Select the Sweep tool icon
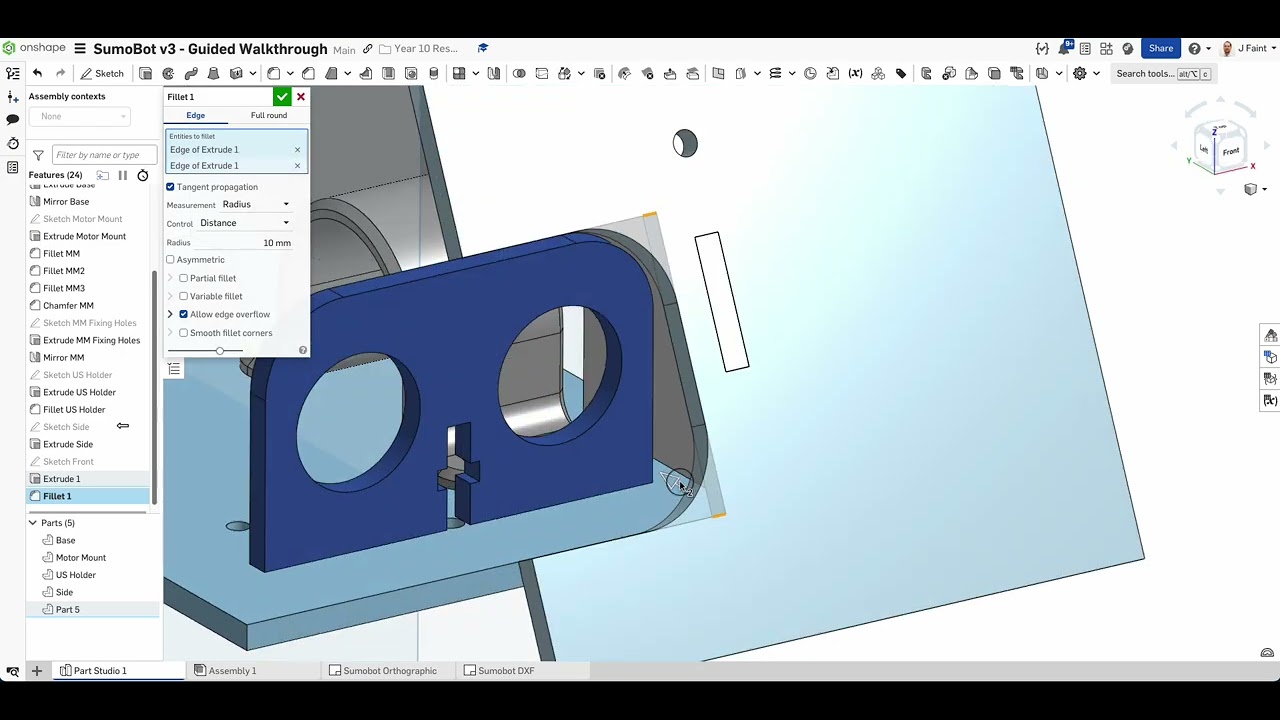Image resolution: width=1280 pixels, height=720 pixels. click(x=191, y=73)
